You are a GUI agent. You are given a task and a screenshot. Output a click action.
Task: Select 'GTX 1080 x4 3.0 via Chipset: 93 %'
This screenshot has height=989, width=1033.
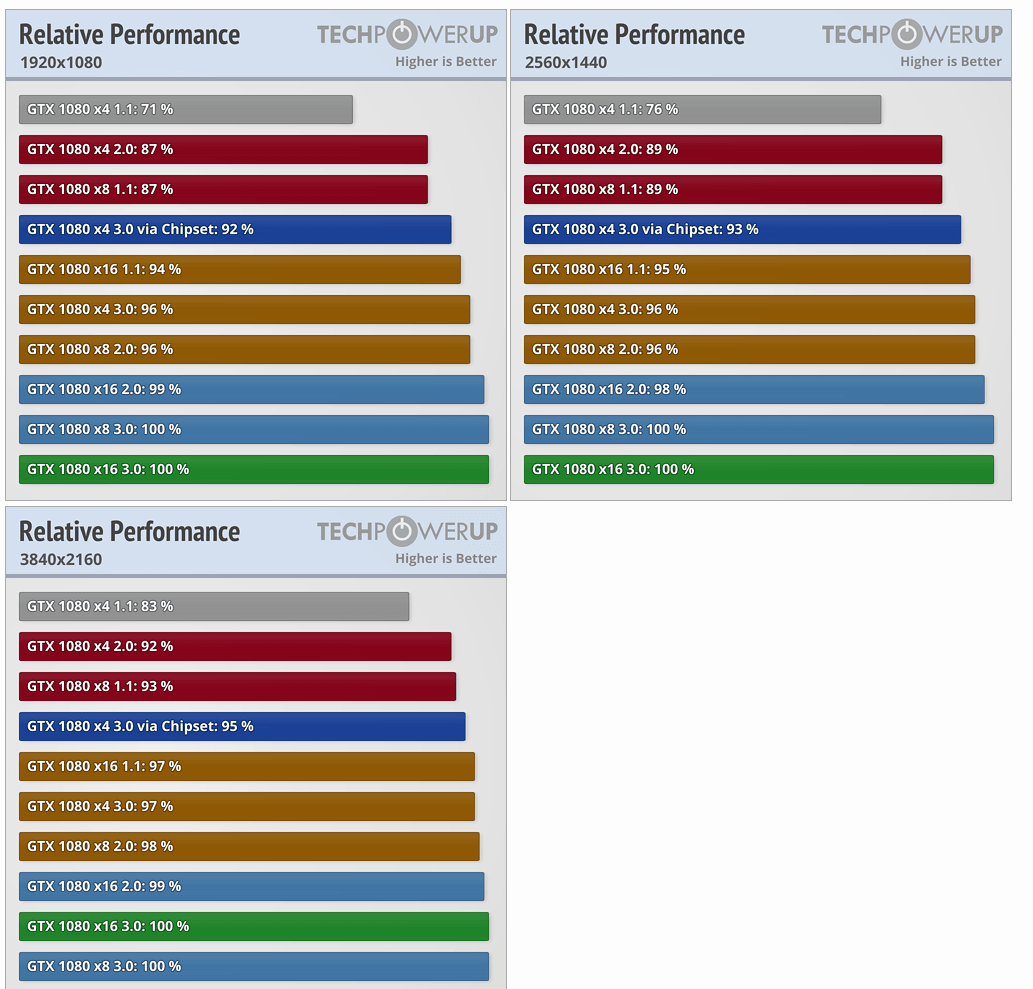point(742,229)
